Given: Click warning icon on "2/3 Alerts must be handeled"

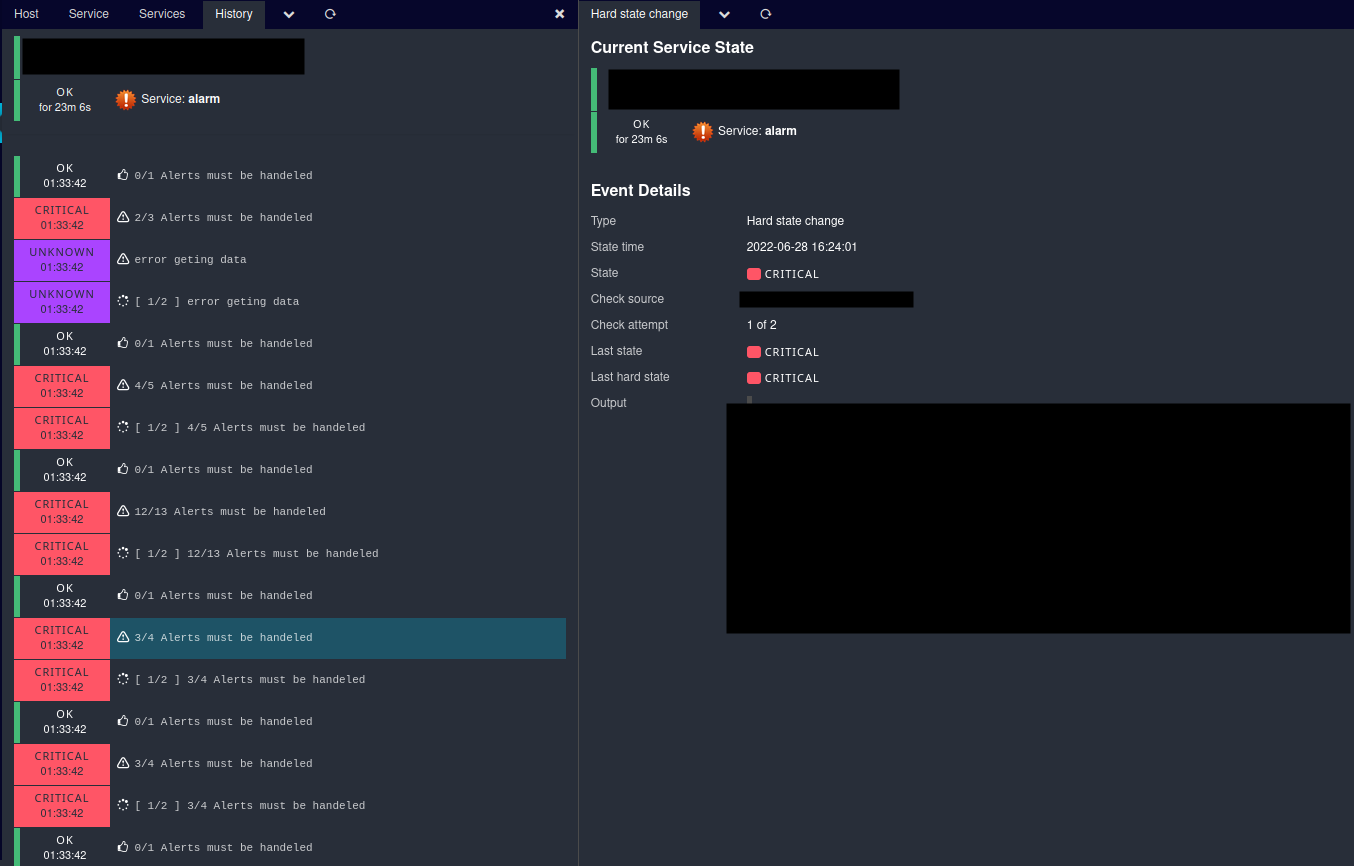Looking at the screenshot, I should [123, 217].
